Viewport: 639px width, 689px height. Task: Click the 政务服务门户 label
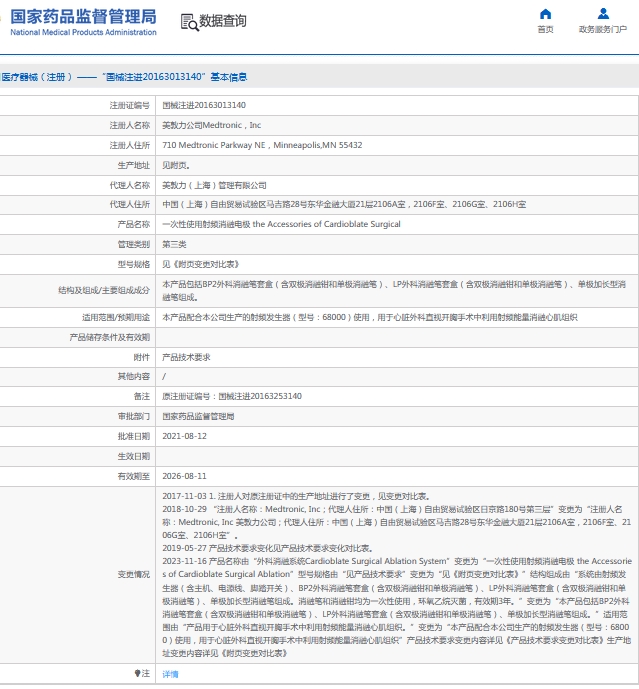click(603, 29)
